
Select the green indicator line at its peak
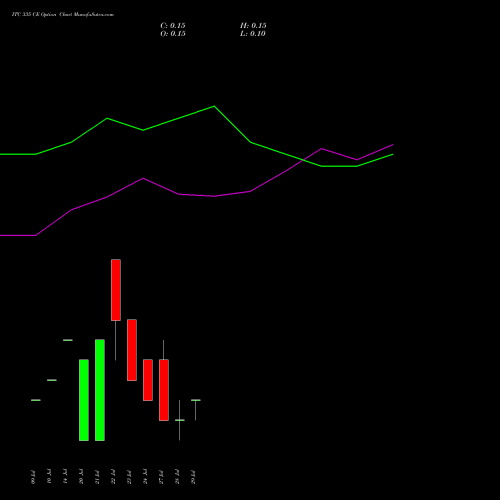[x=214, y=106]
